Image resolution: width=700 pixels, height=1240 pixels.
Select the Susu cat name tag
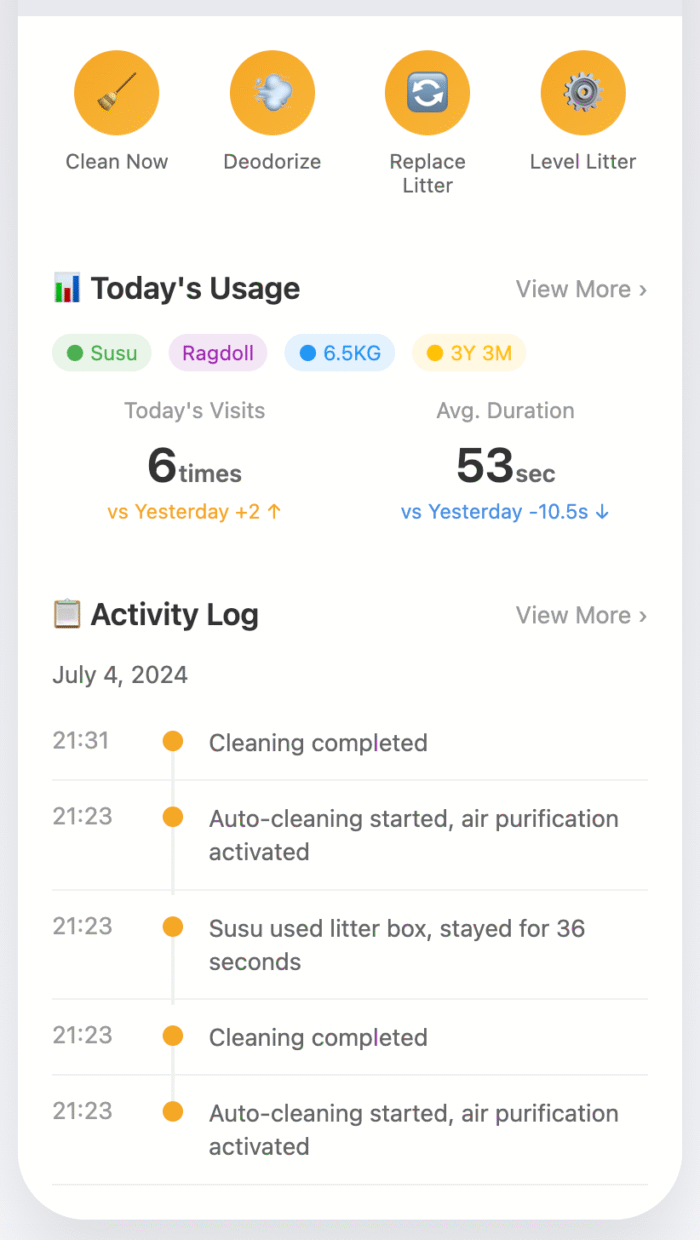[102, 353]
